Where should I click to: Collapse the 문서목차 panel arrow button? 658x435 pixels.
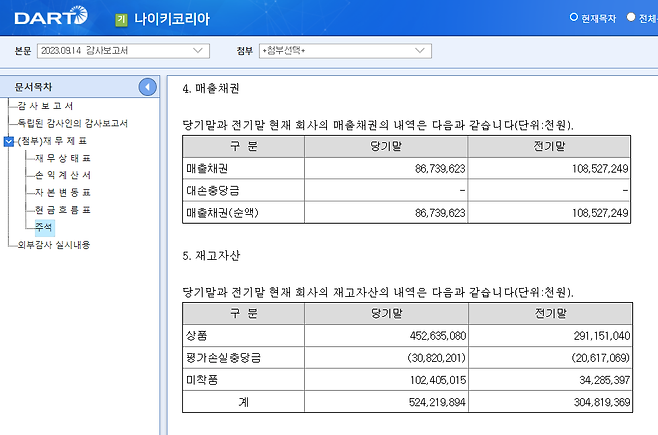[147, 87]
